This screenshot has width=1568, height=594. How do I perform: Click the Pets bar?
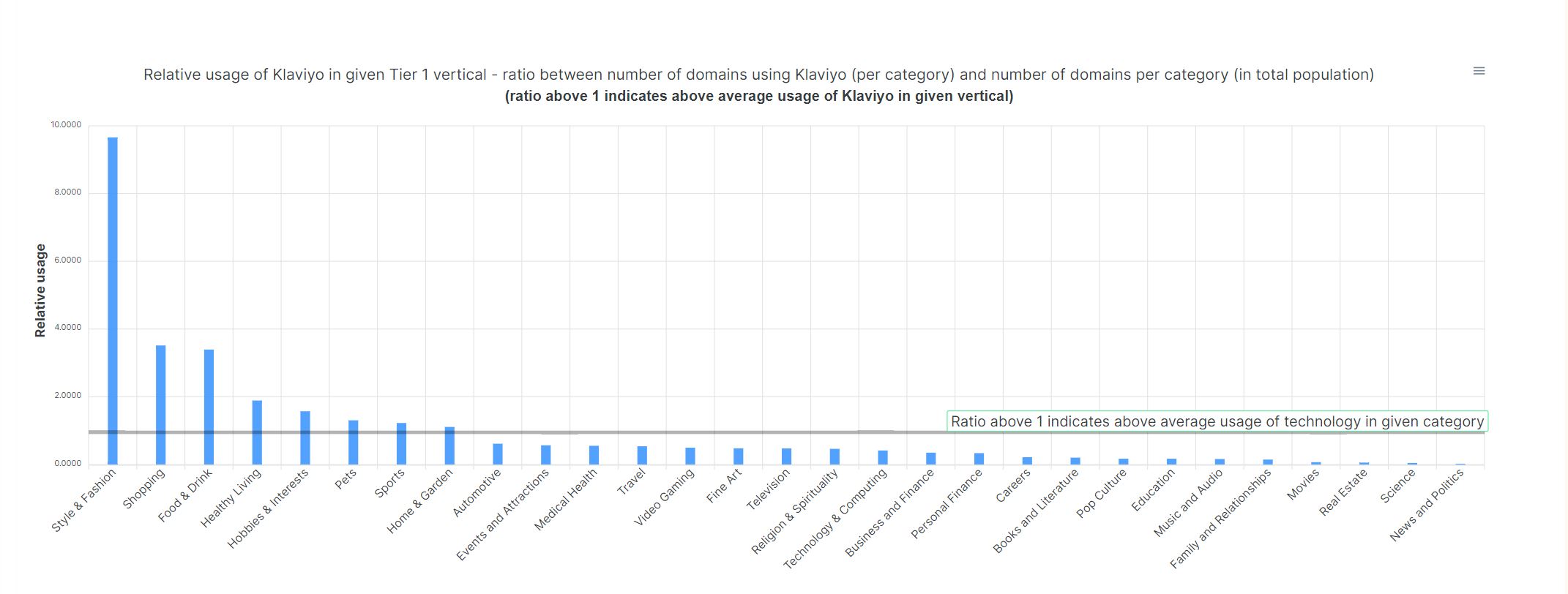(354, 443)
